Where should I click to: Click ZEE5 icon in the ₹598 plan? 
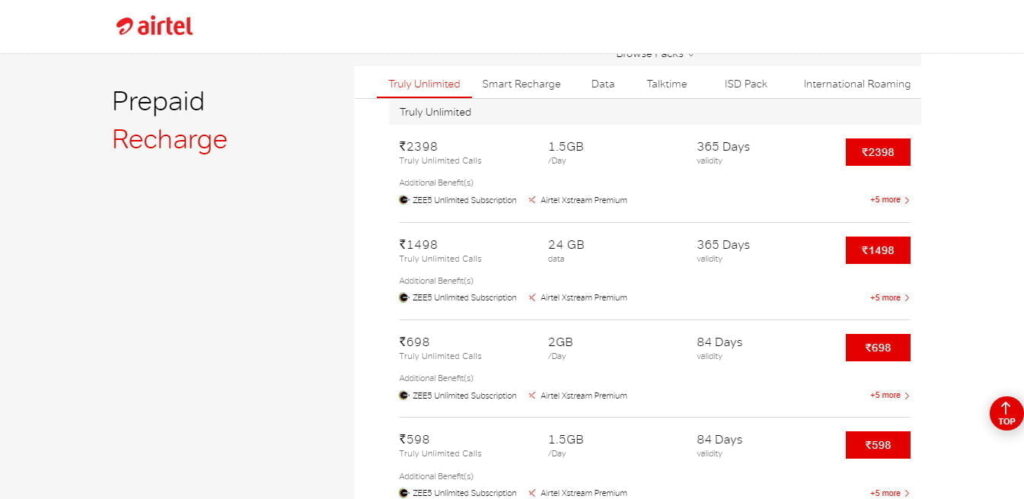pyautogui.click(x=404, y=492)
